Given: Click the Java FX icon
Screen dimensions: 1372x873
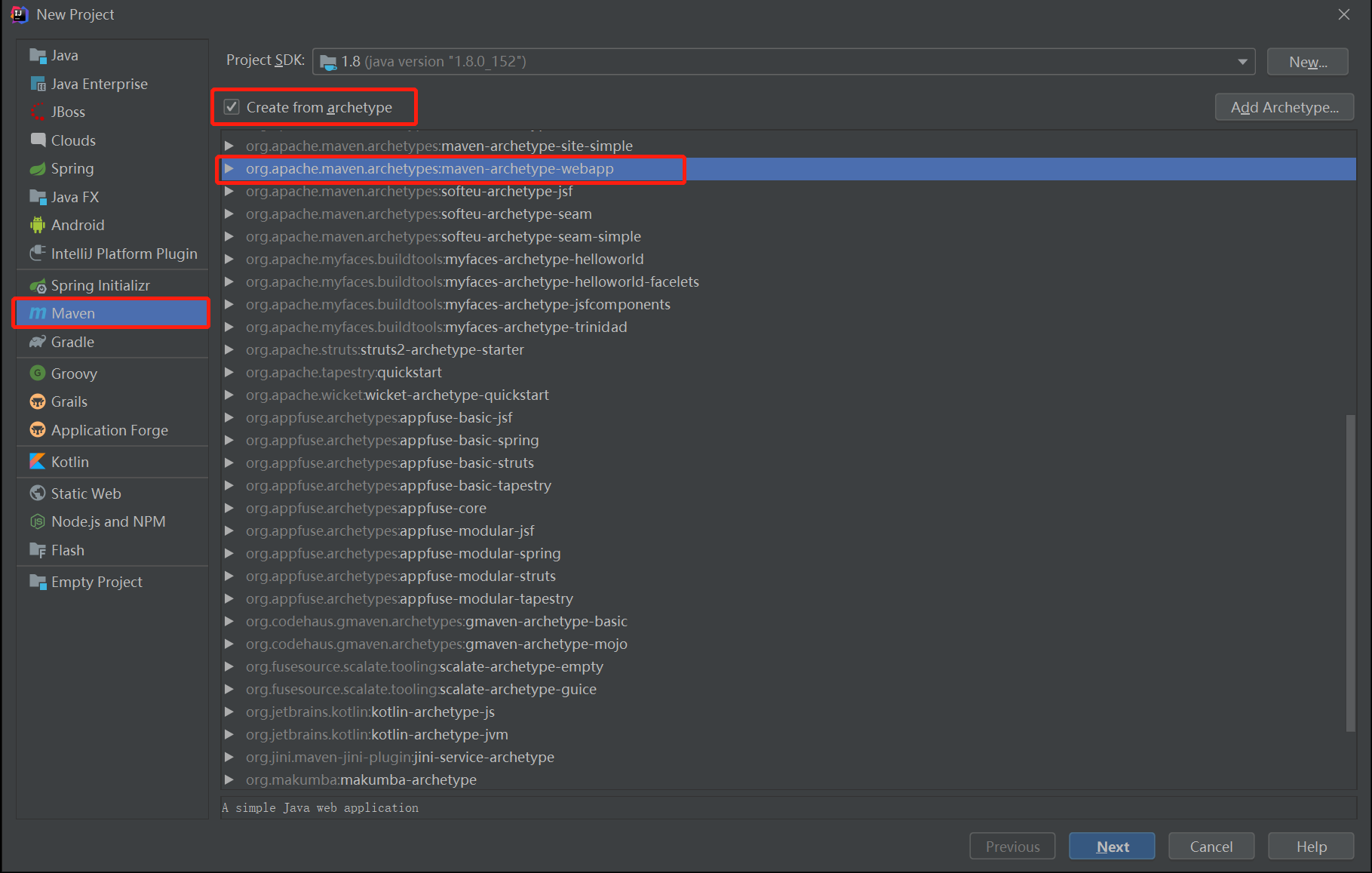Looking at the screenshot, I should tap(38, 197).
